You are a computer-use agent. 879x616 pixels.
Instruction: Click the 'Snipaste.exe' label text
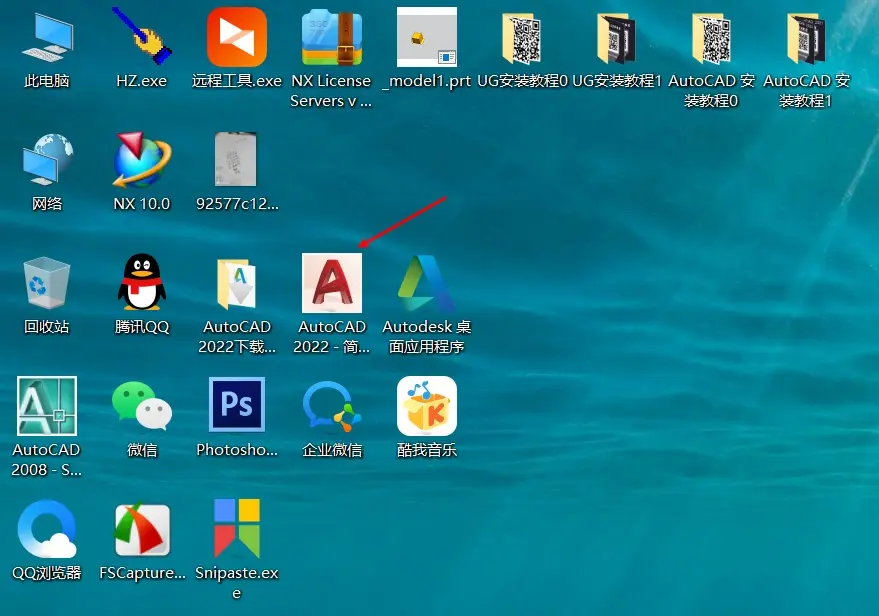(x=237, y=583)
